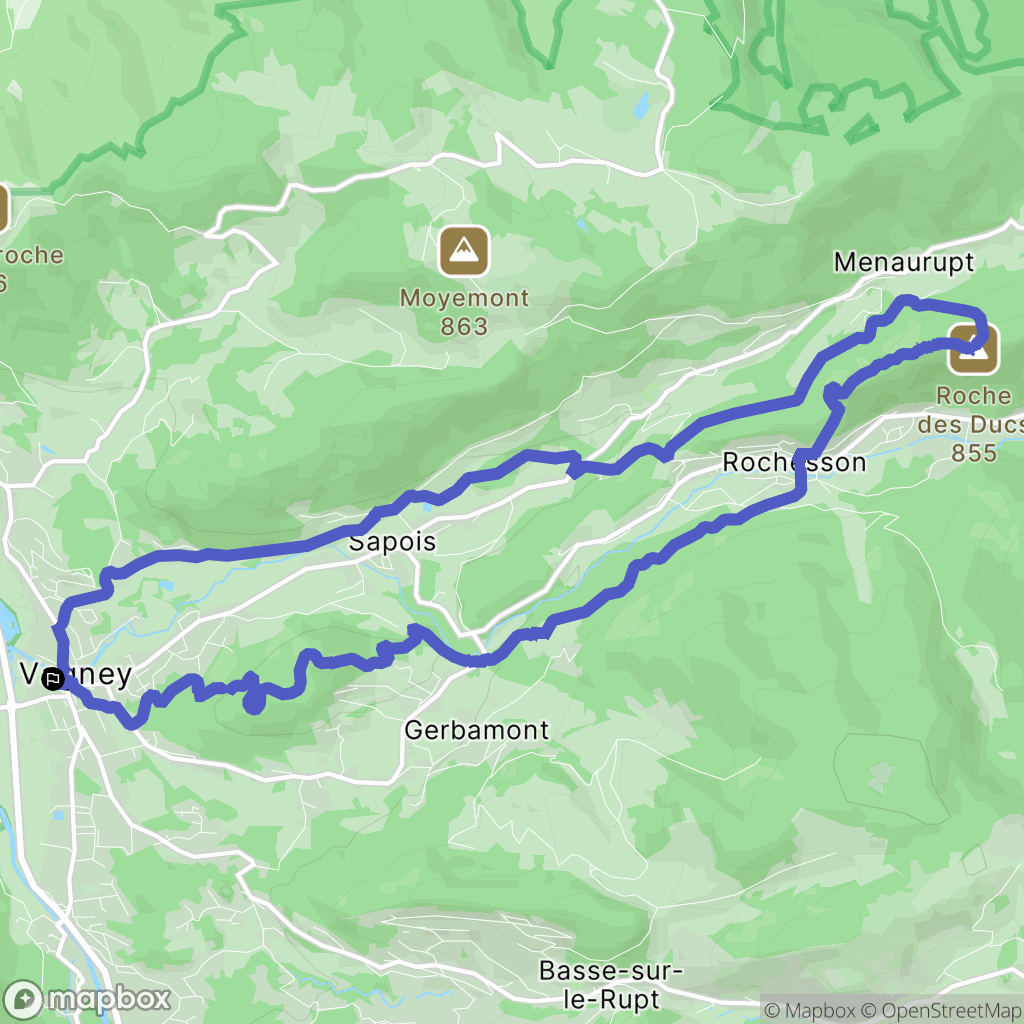This screenshot has height=1024, width=1024.
Task: Click the Roche des Ducs peak icon
Action: pyautogui.click(x=973, y=349)
